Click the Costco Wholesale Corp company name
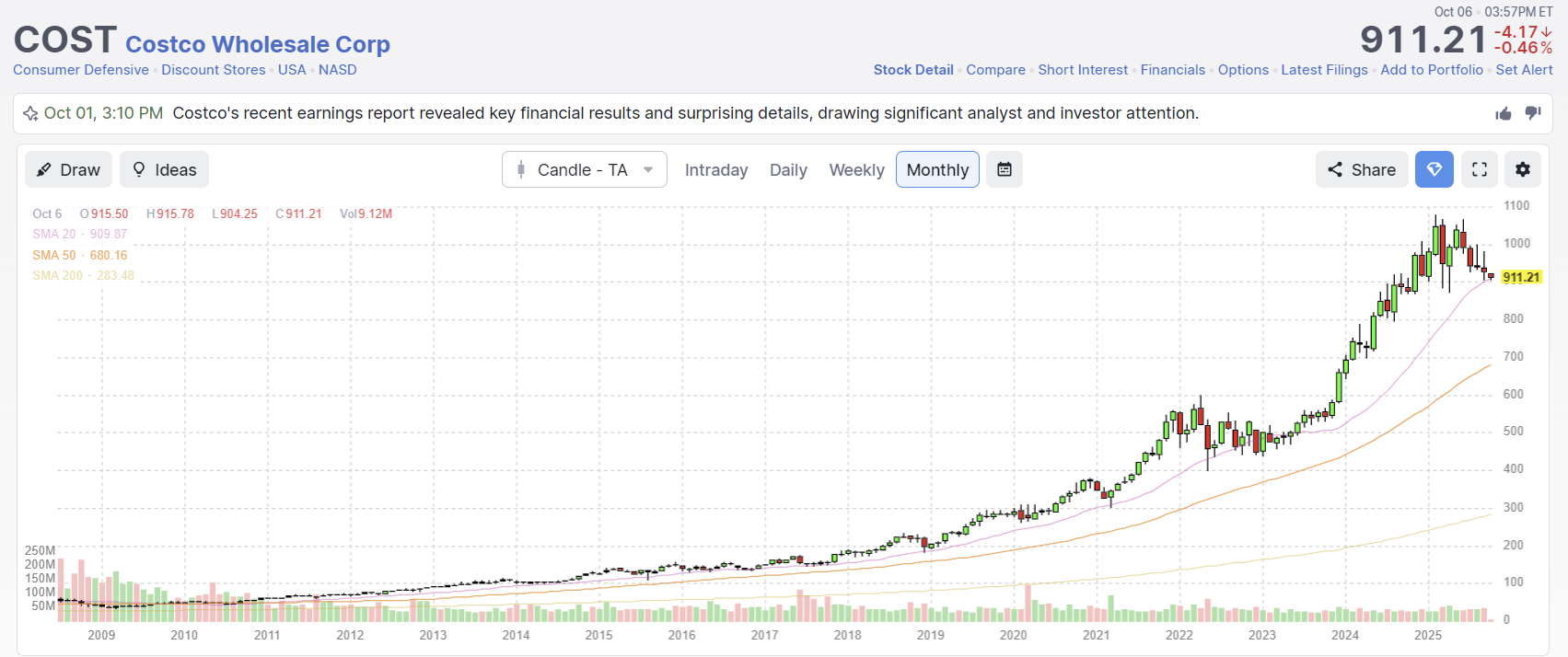 click(258, 44)
